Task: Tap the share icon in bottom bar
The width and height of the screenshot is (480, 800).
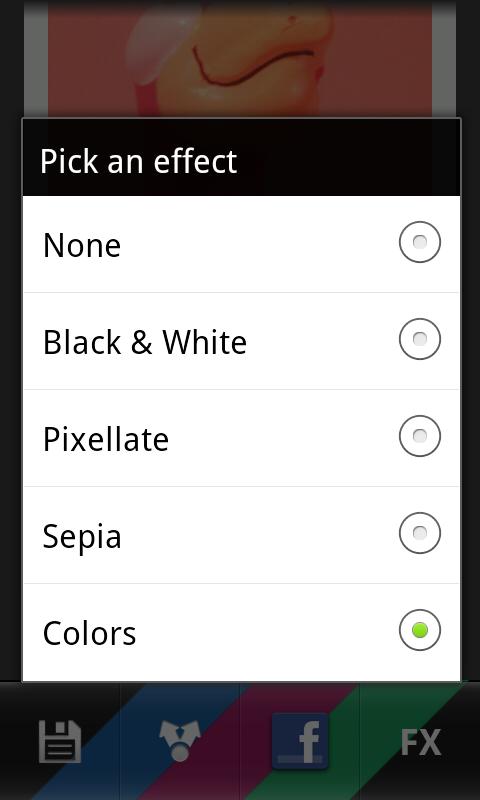Action: point(180,740)
